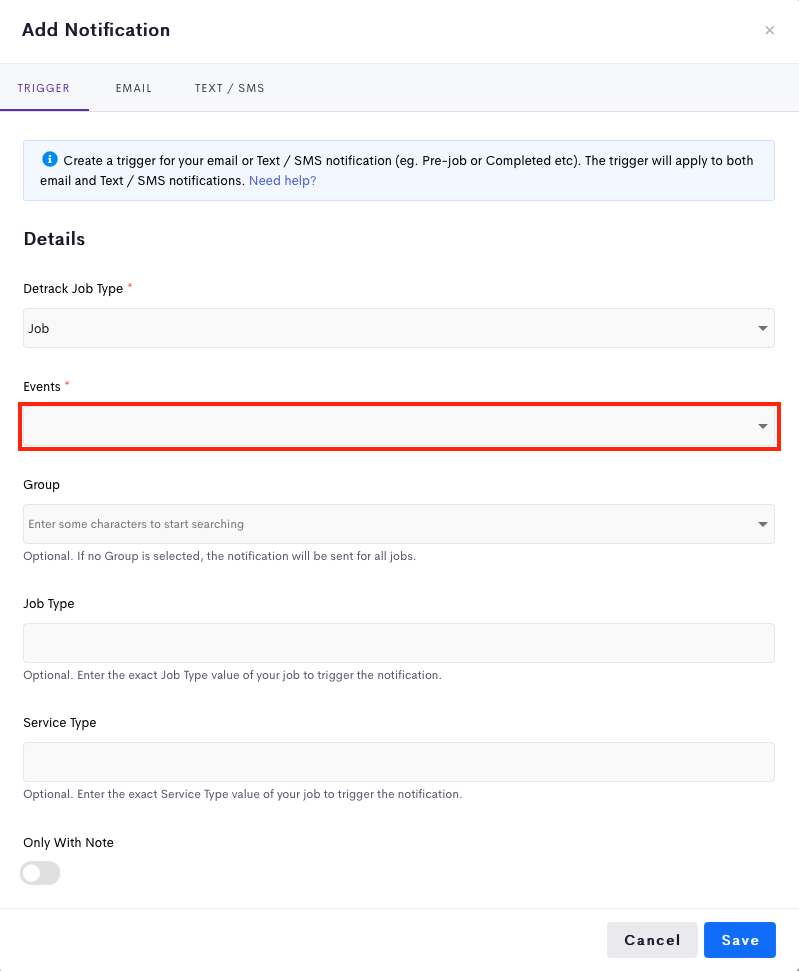Toggle the Only With Note switch
Viewport: 799px width, 971px height.
40,873
